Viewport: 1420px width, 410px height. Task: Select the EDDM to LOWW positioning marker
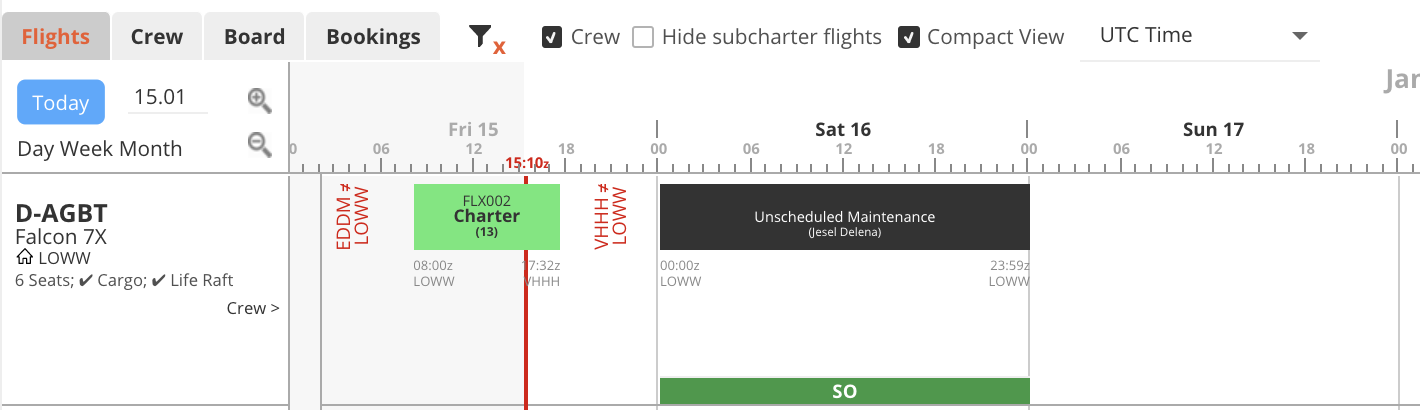353,216
